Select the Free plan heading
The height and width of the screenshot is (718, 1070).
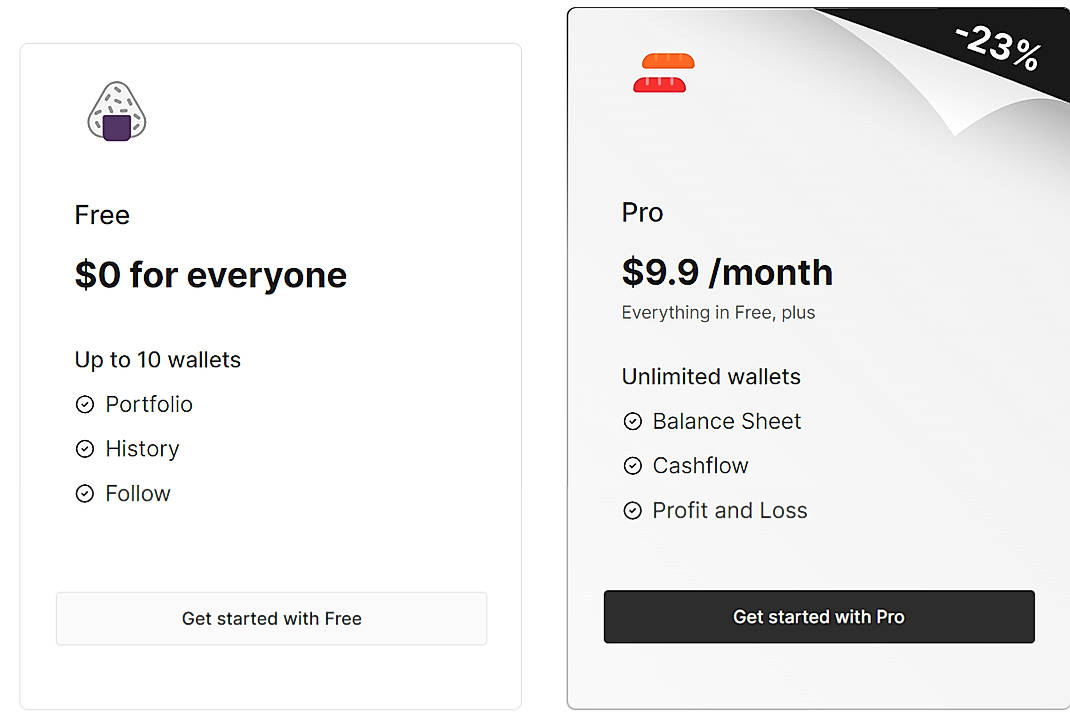(x=101, y=215)
